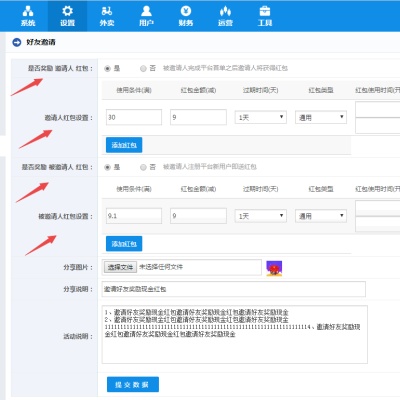The height and width of the screenshot is (400, 400).
Task: Focus 使用条件 field containing 30
Action: click(134, 117)
